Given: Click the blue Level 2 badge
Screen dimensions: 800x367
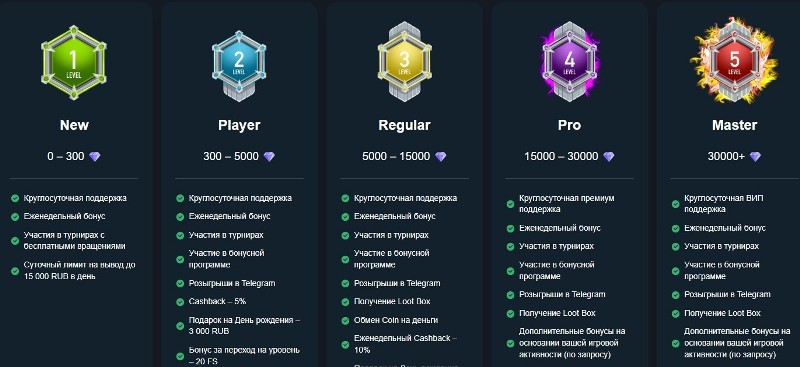Looking at the screenshot, I should click(239, 62).
